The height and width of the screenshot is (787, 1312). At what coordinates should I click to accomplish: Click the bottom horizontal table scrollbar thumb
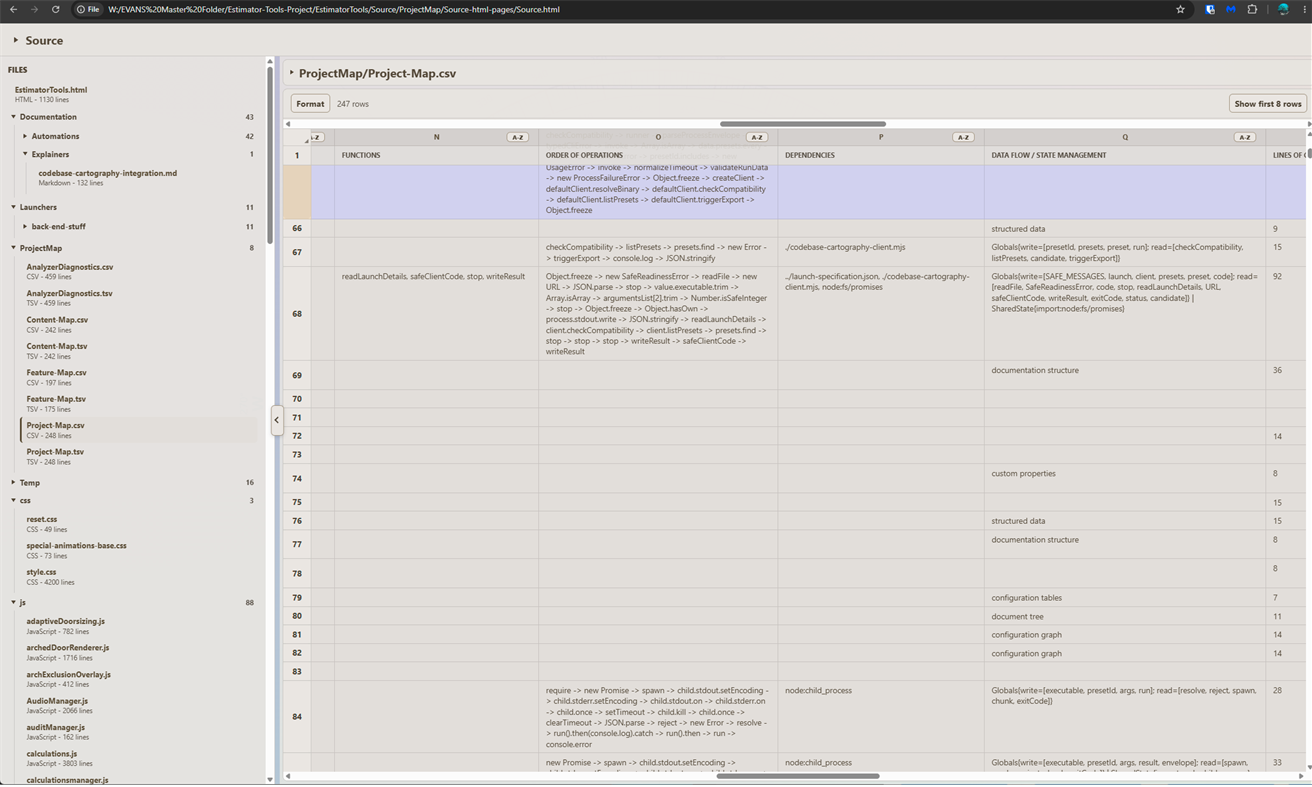pos(798,776)
